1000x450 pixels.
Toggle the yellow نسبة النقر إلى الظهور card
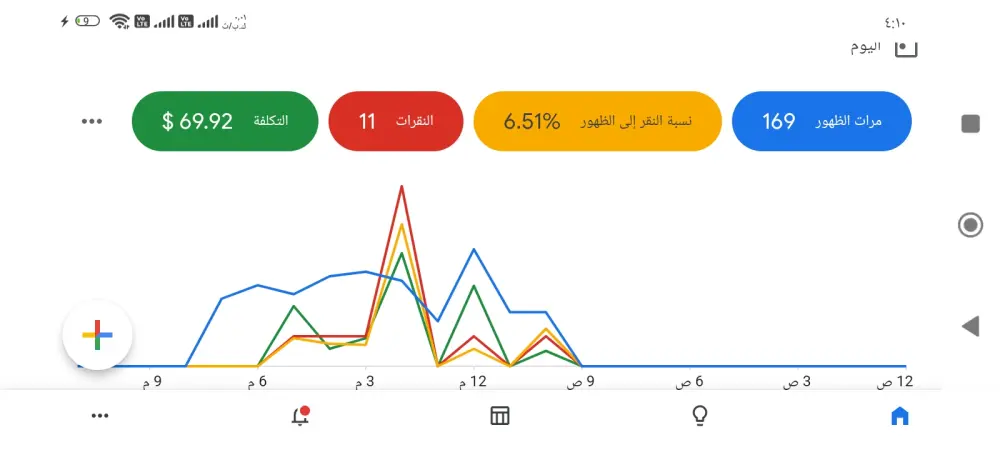click(597, 121)
